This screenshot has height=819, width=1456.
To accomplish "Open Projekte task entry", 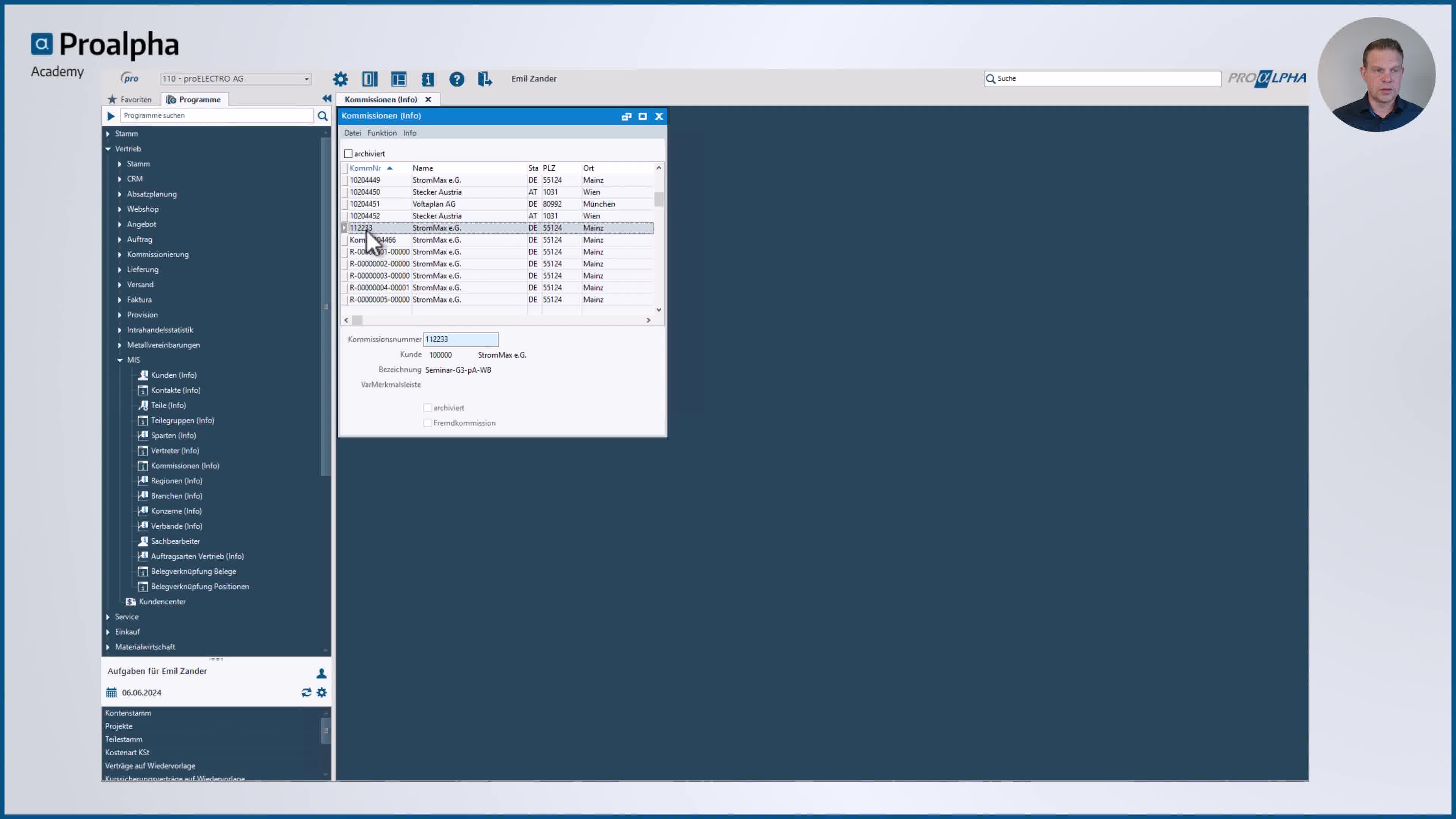I will tap(119, 726).
